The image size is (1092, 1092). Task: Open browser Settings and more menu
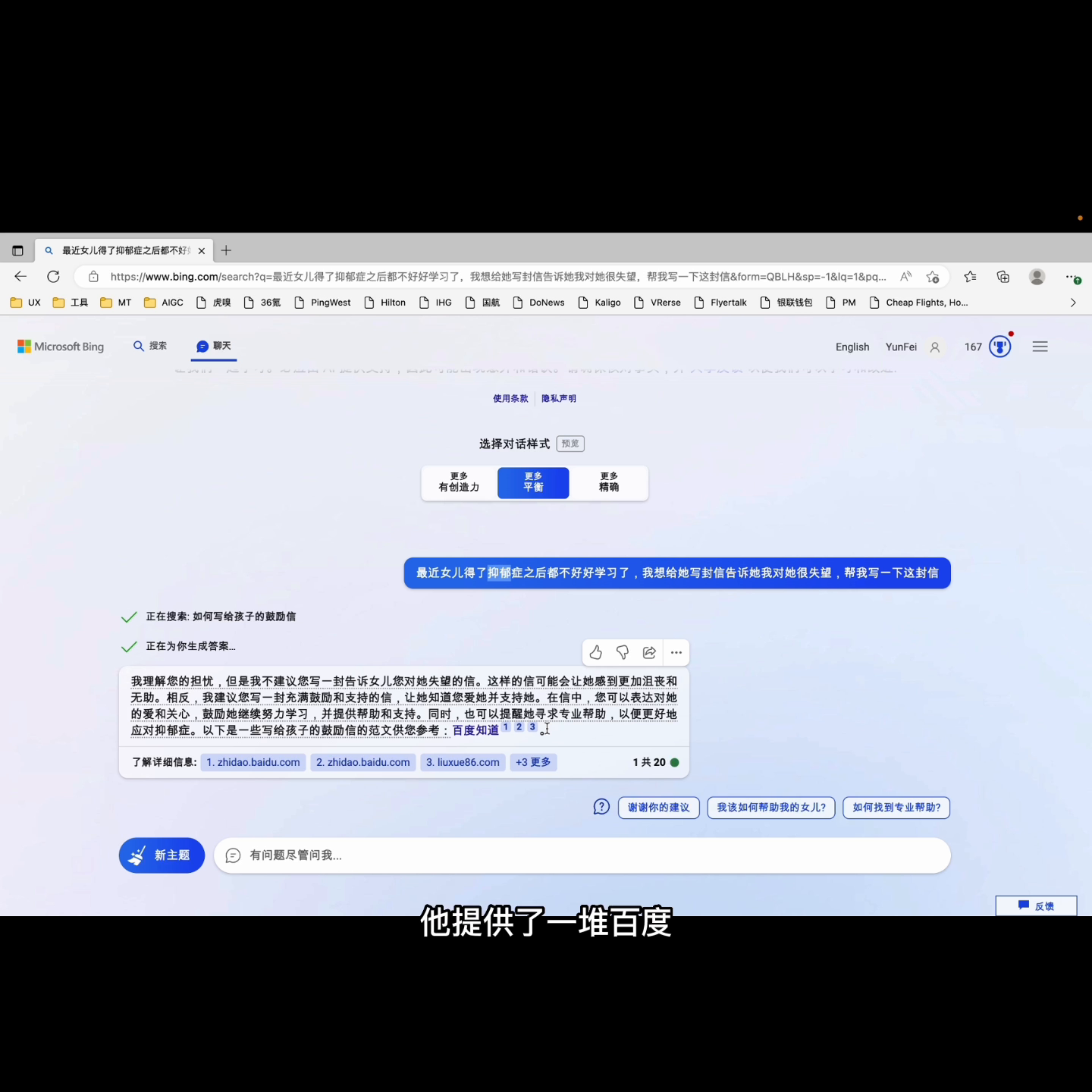click(1072, 277)
